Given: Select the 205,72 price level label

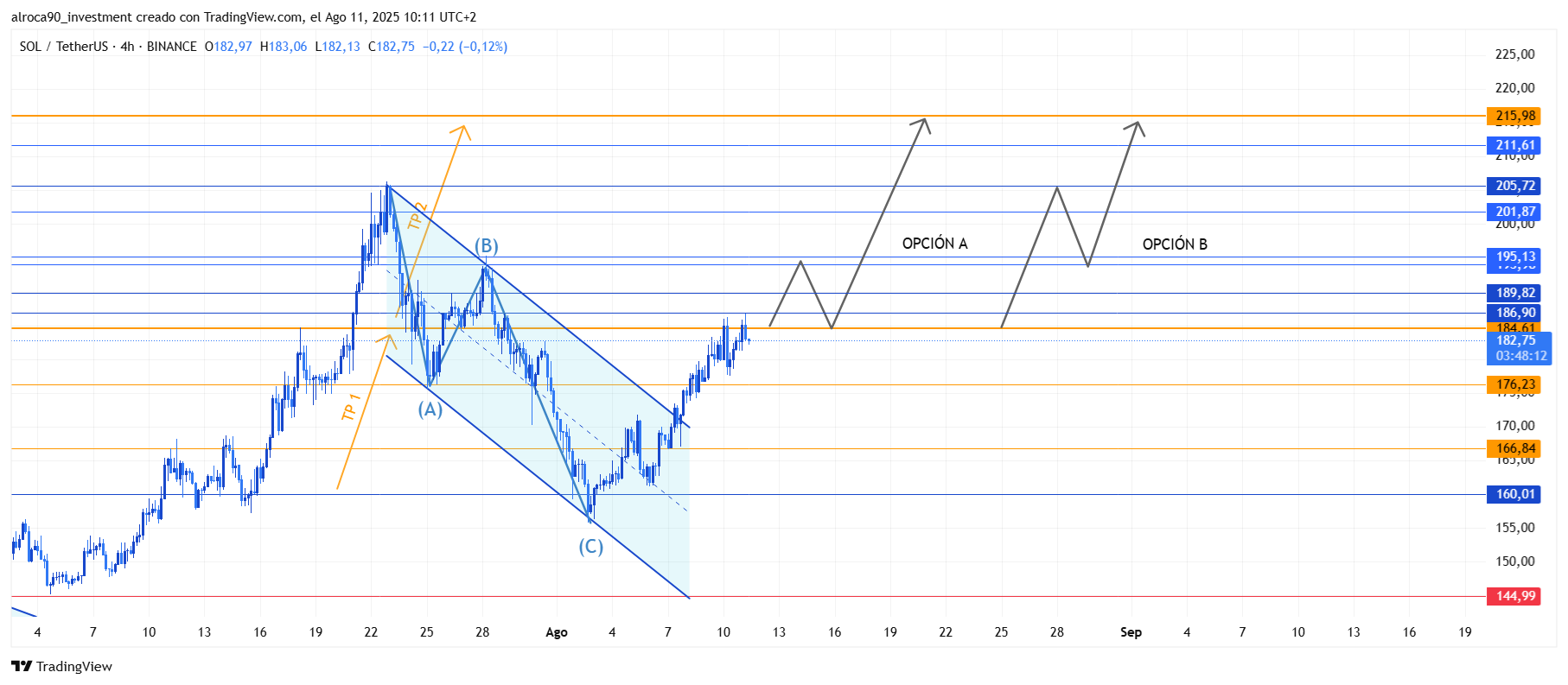Looking at the screenshot, I should [1515, 186].
